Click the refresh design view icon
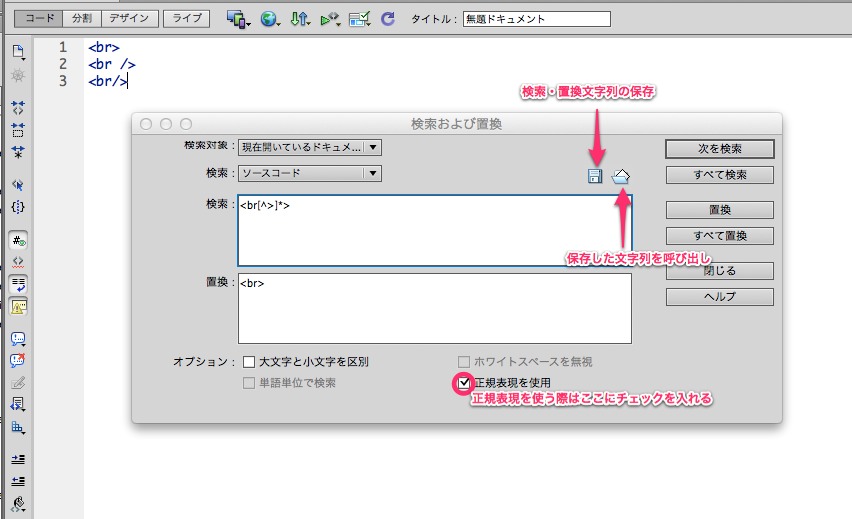Viewport: 852px width, 519px height. coord(387,18)
